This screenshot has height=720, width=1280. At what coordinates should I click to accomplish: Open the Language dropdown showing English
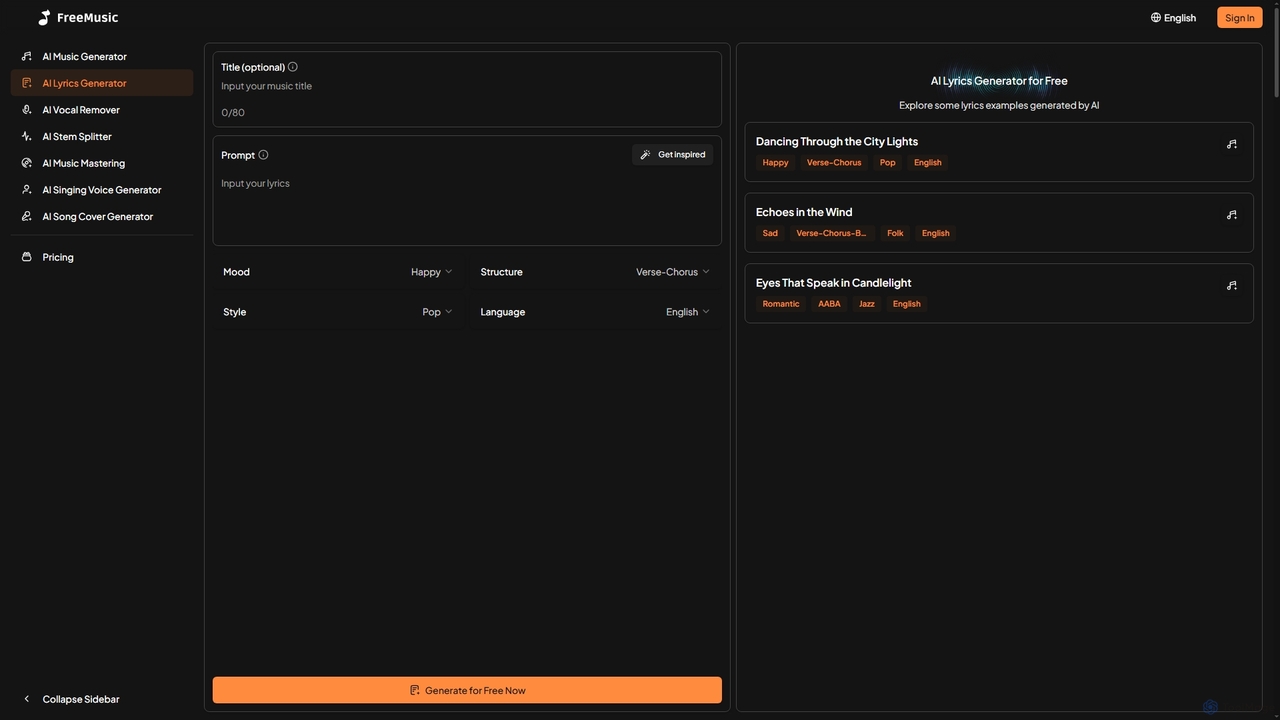[x=687, y=312]
